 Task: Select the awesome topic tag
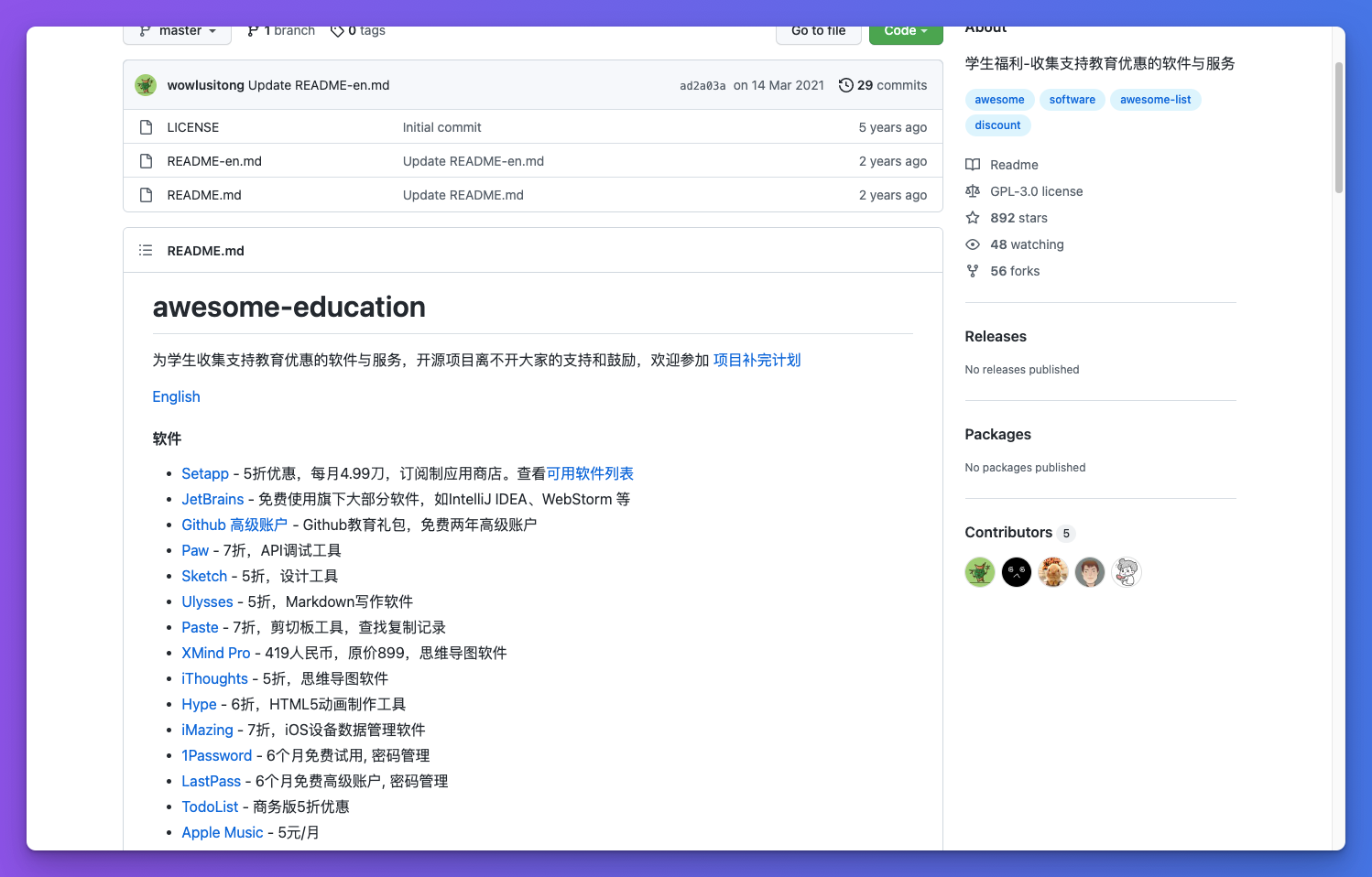(999, 100)
